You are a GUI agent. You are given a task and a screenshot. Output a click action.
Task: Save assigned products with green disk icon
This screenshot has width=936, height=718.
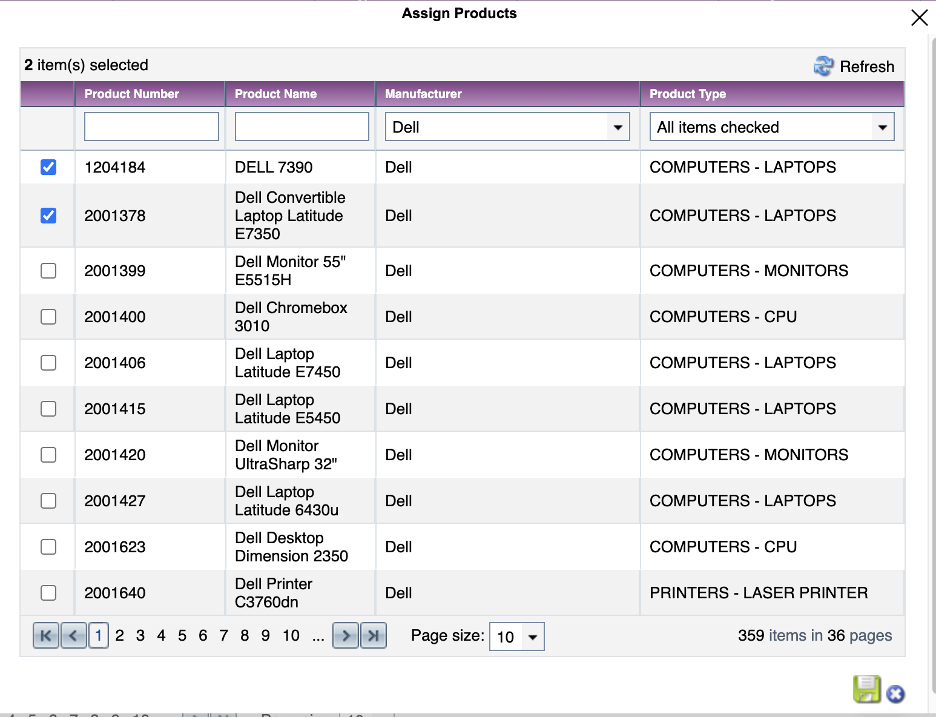pyautogui.click(x=867, y=689)
